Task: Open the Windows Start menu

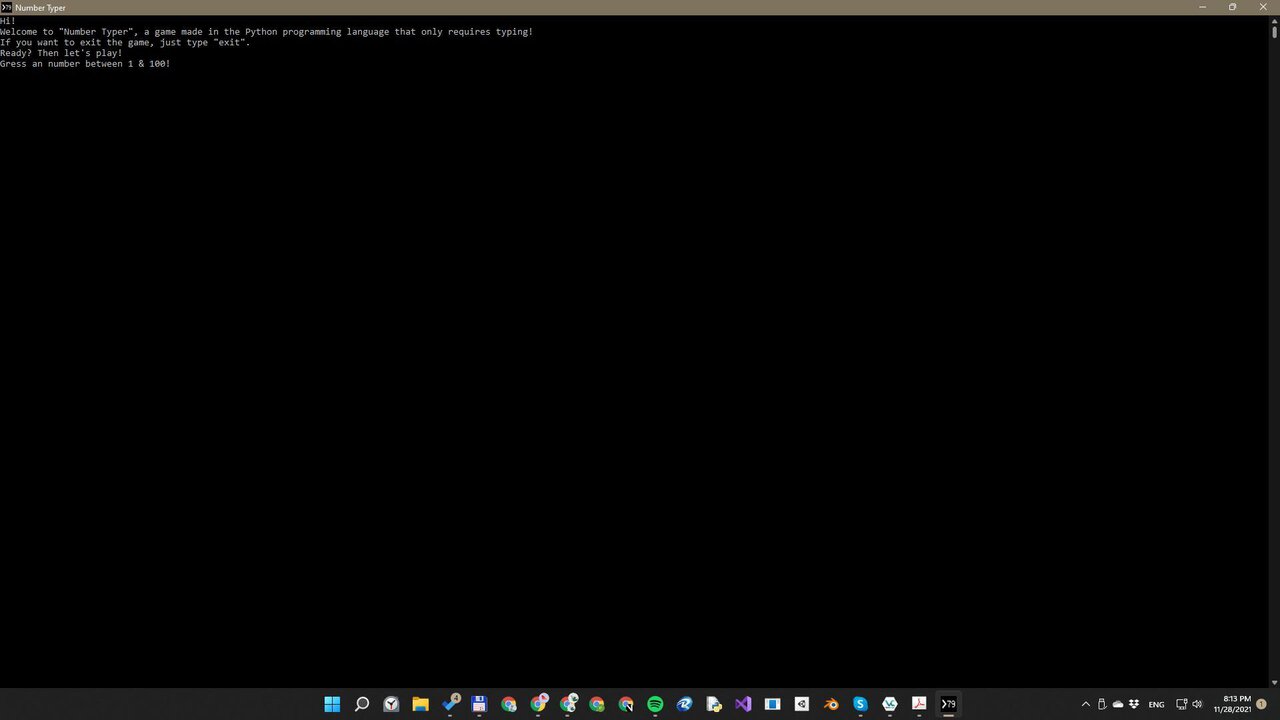Action: pyautogui.click(x=332, y=704)
